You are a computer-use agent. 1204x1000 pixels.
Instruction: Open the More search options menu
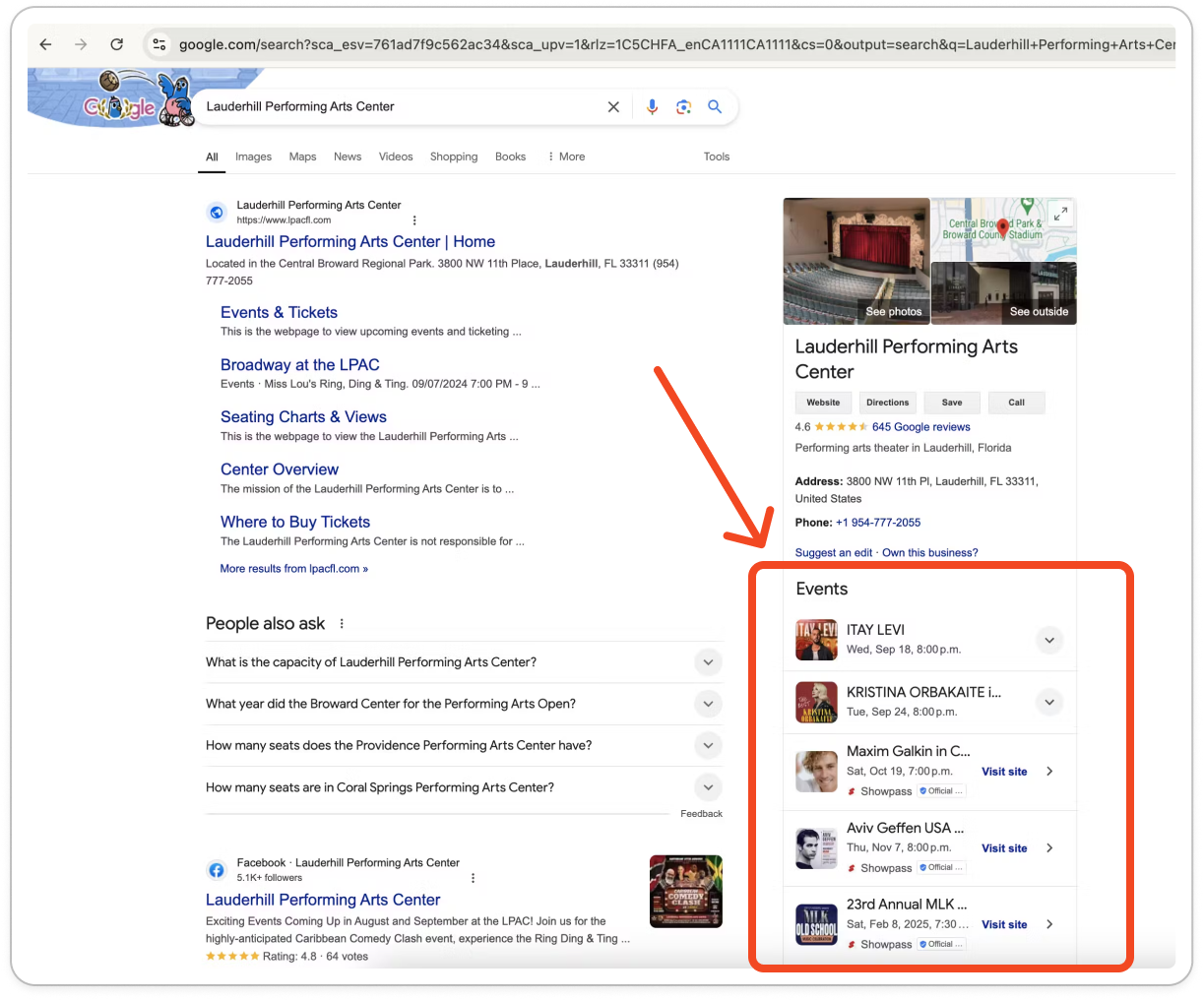click(566, 156)
